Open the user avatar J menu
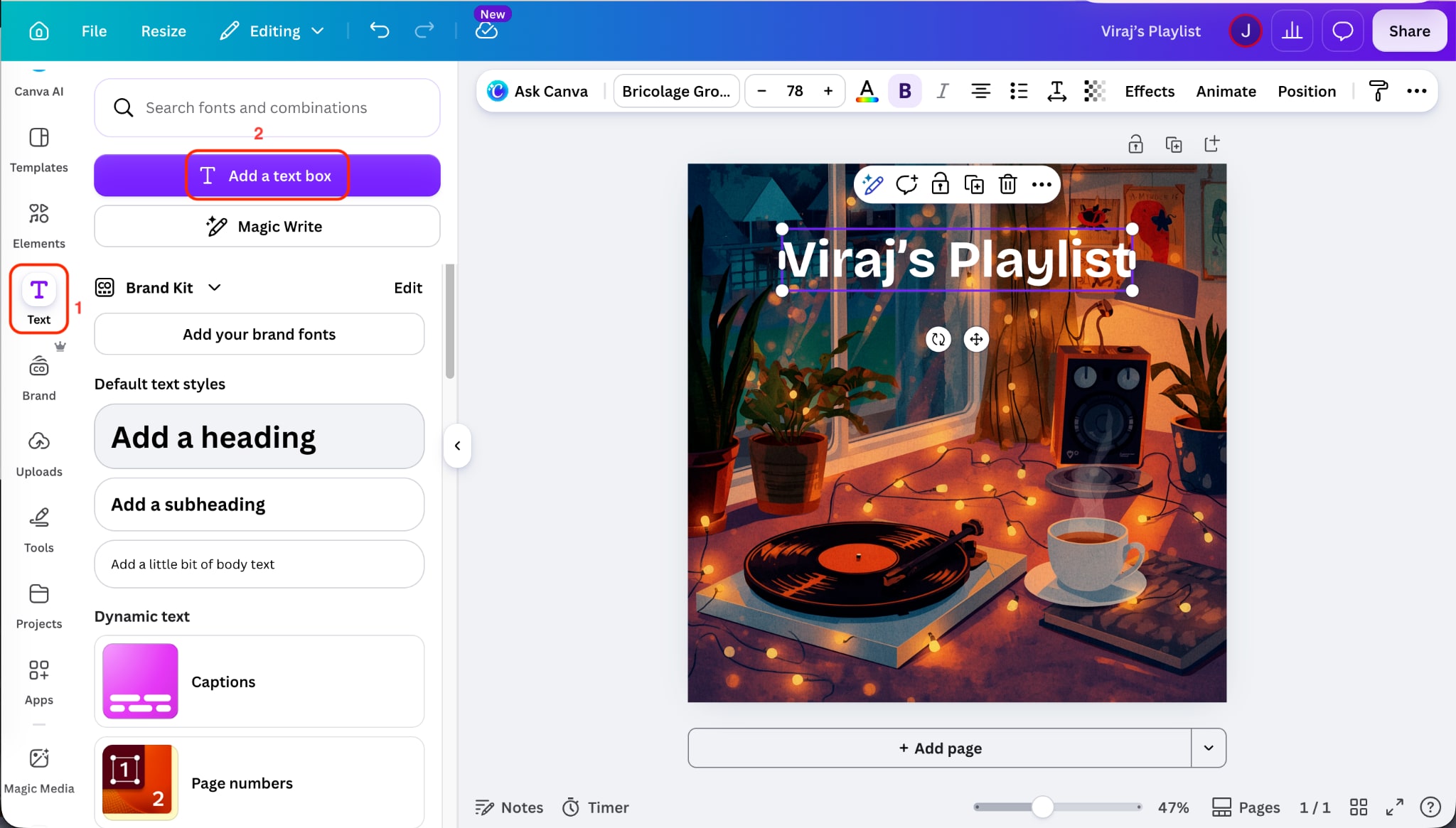1456x828 pixels. coord(1245,31)
